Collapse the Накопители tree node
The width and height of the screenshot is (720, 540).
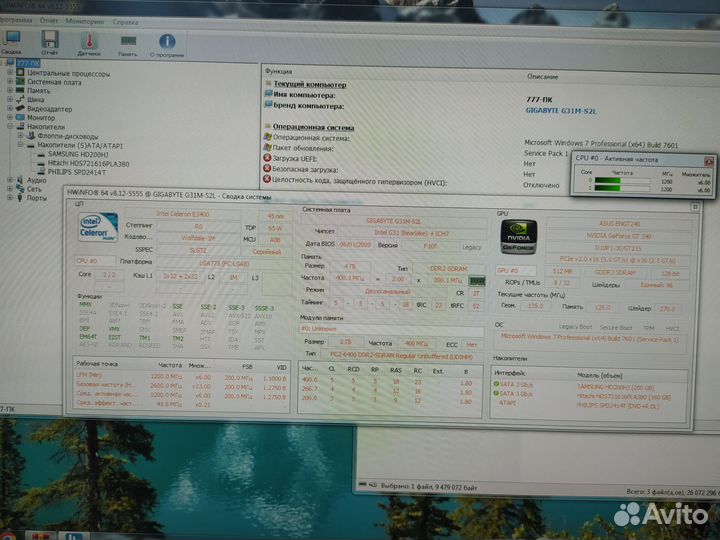[11, 127]
